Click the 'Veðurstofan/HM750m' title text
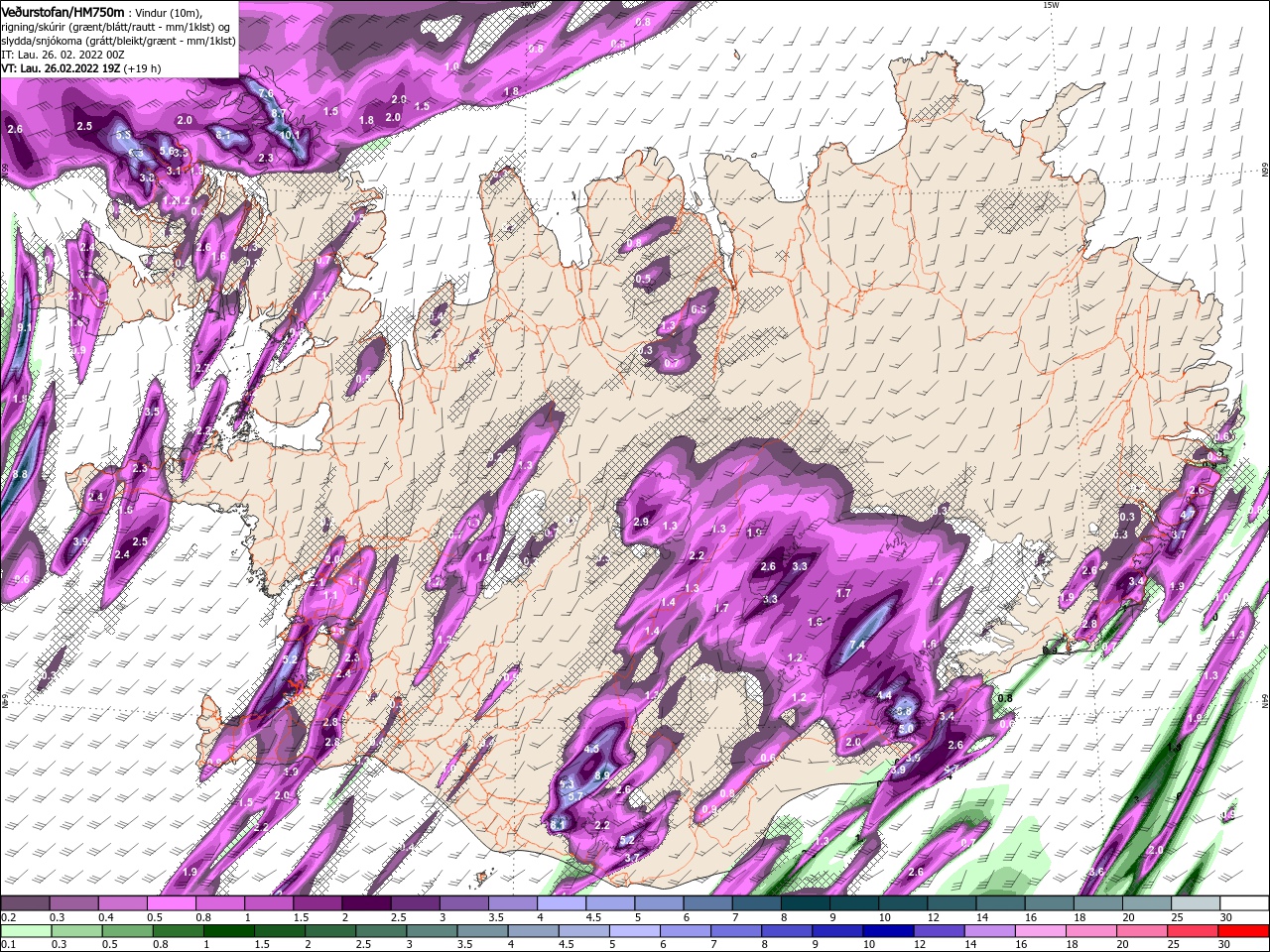This screenshot has height=952, width=1270. [62, 11]
